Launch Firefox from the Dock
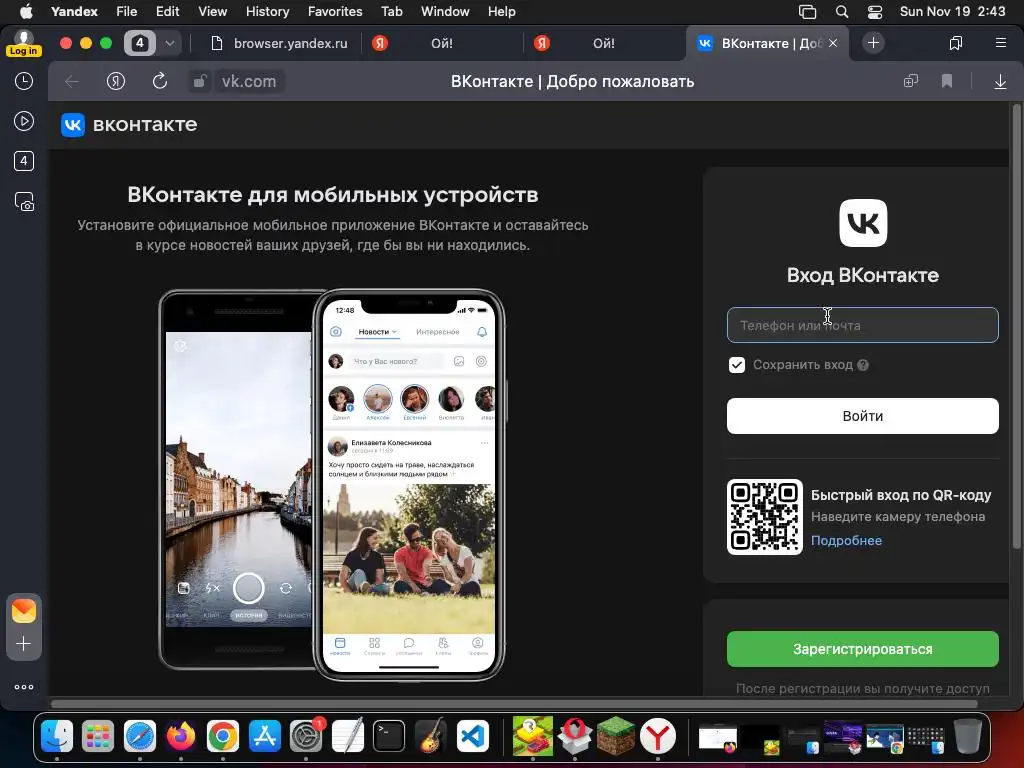 click(181, 737)
